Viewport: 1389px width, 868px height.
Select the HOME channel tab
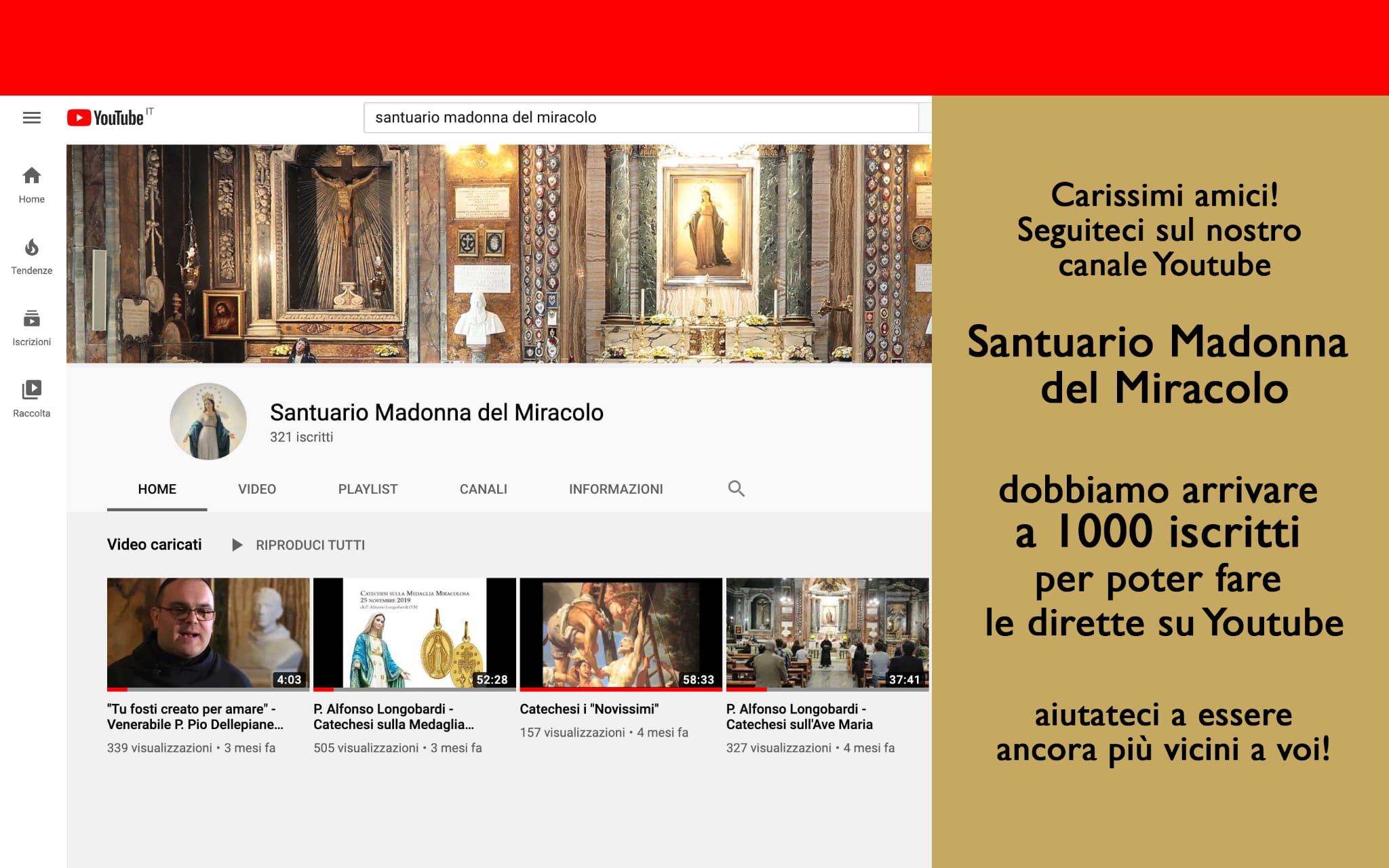click(x=157, y=489)
